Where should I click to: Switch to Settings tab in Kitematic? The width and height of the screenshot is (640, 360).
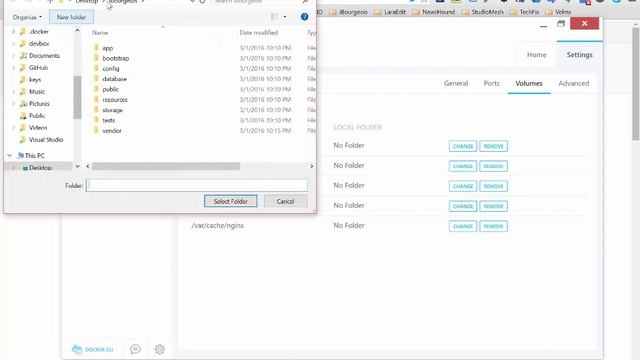pyautogui.click(x=579, y=55)
